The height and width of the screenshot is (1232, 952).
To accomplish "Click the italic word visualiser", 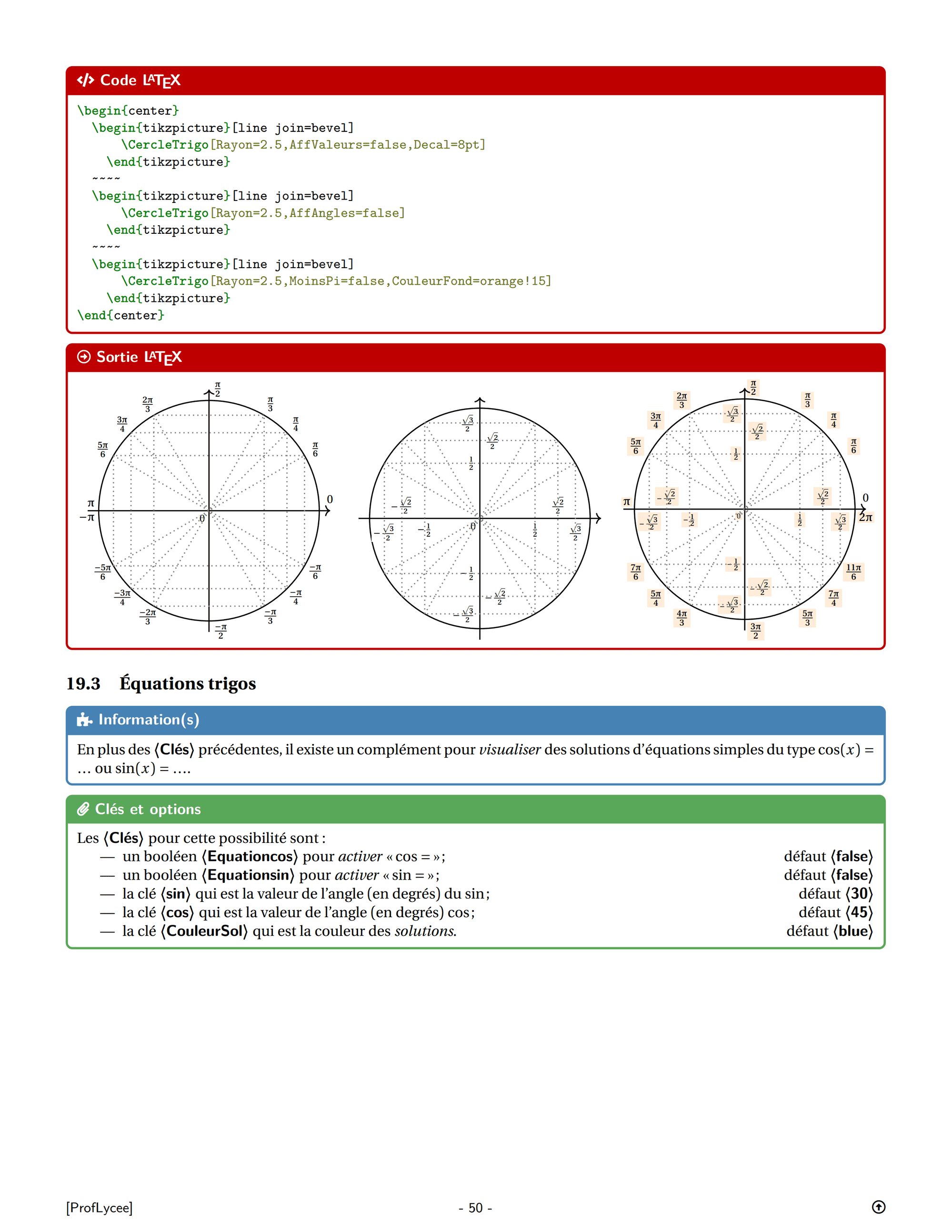I will click(509, 750).
